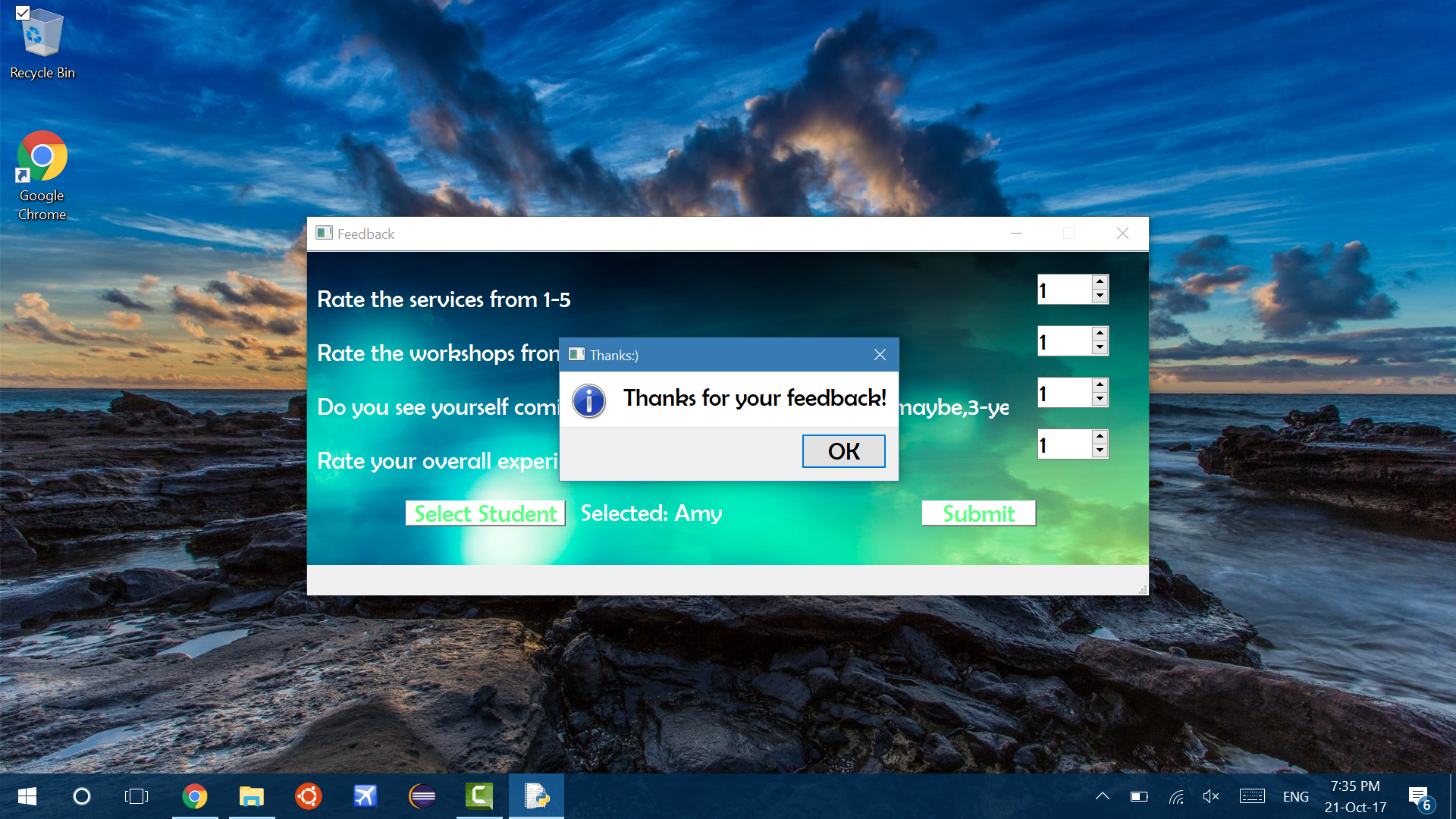Open Google Chrome from the taskbar

click(195, 796)
